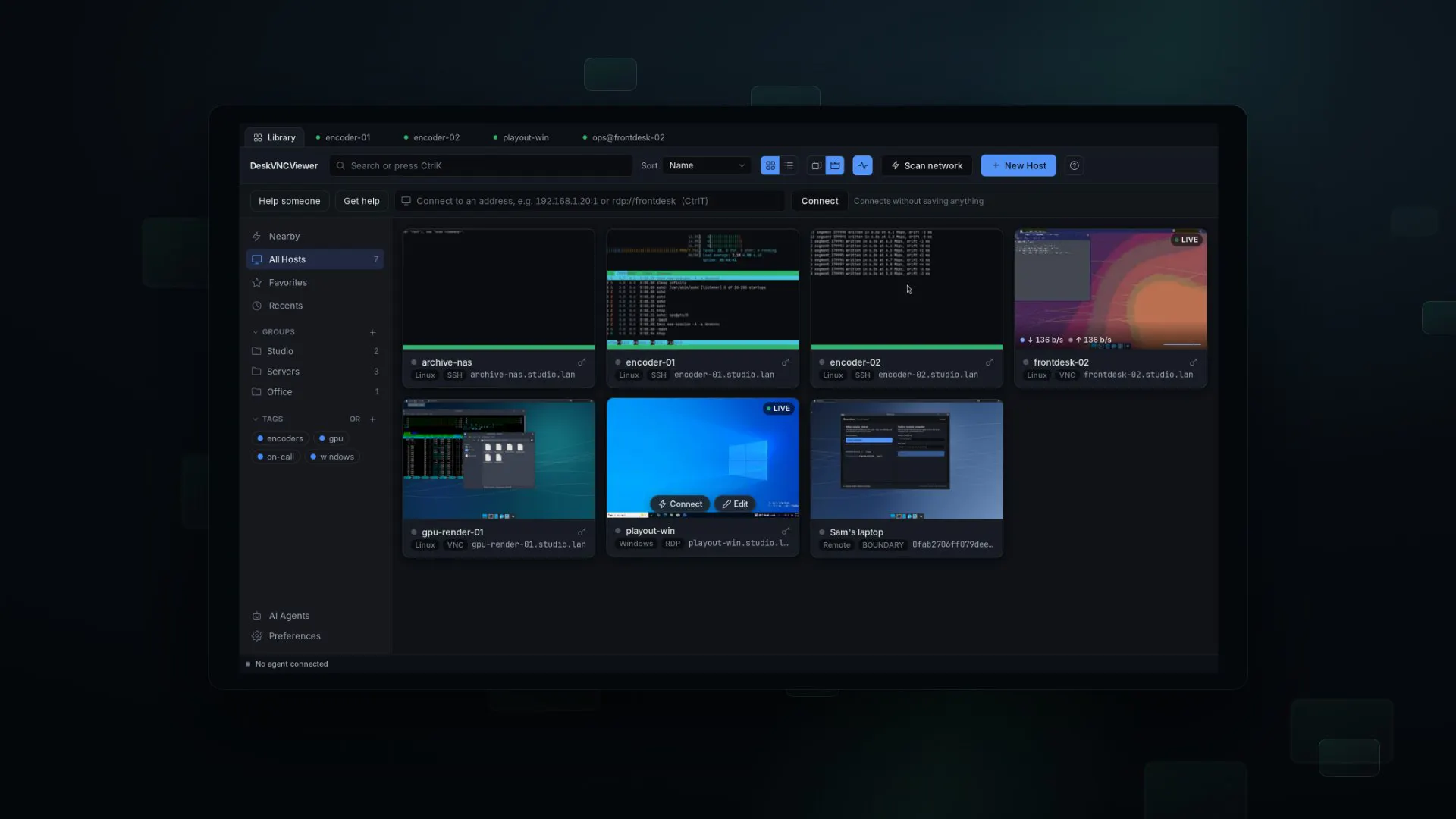Click the quick Connect button in address bar
The height and width of the screenshot is (819, 1456).
pos(820,201)
